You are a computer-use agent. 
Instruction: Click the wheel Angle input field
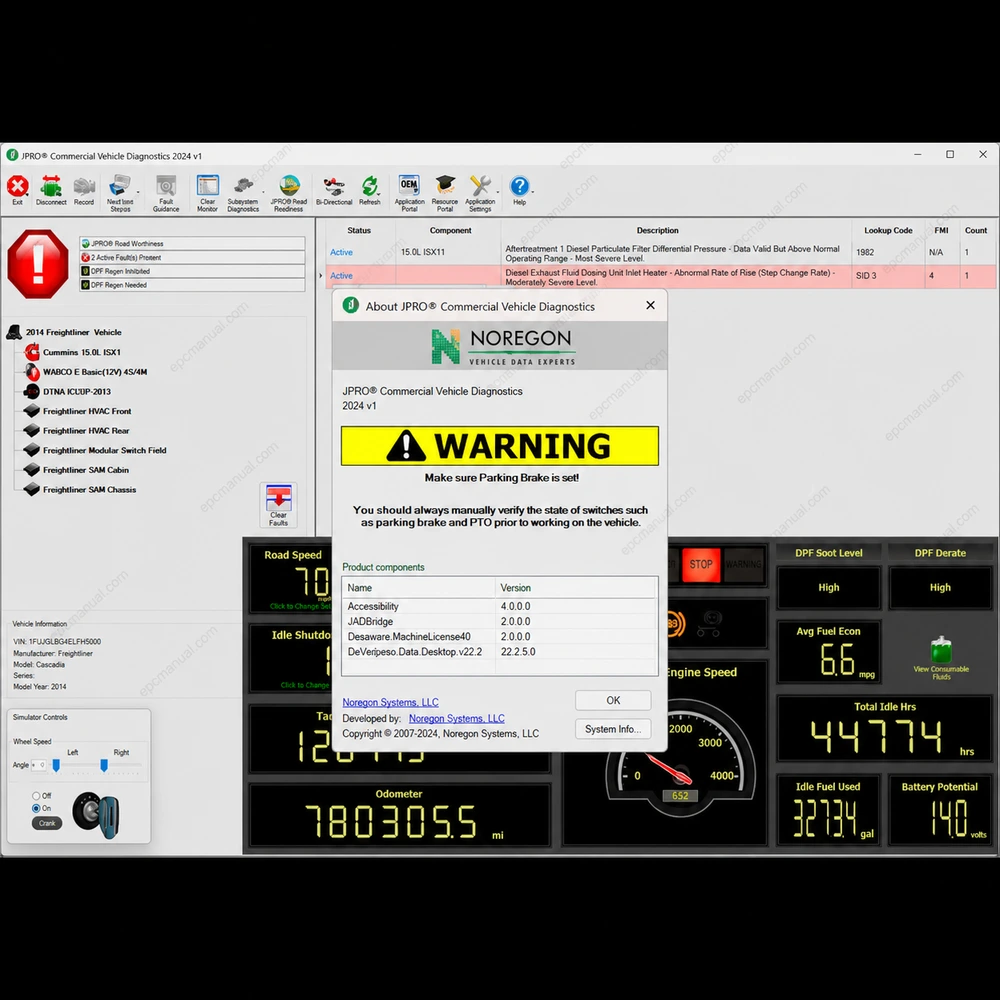pyautogui.click(x=39, y=765)
